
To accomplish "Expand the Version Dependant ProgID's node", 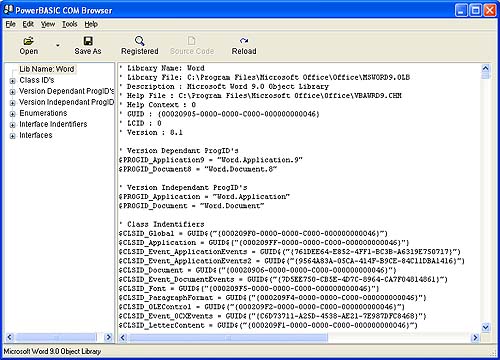I will click(x=12, y=92).
